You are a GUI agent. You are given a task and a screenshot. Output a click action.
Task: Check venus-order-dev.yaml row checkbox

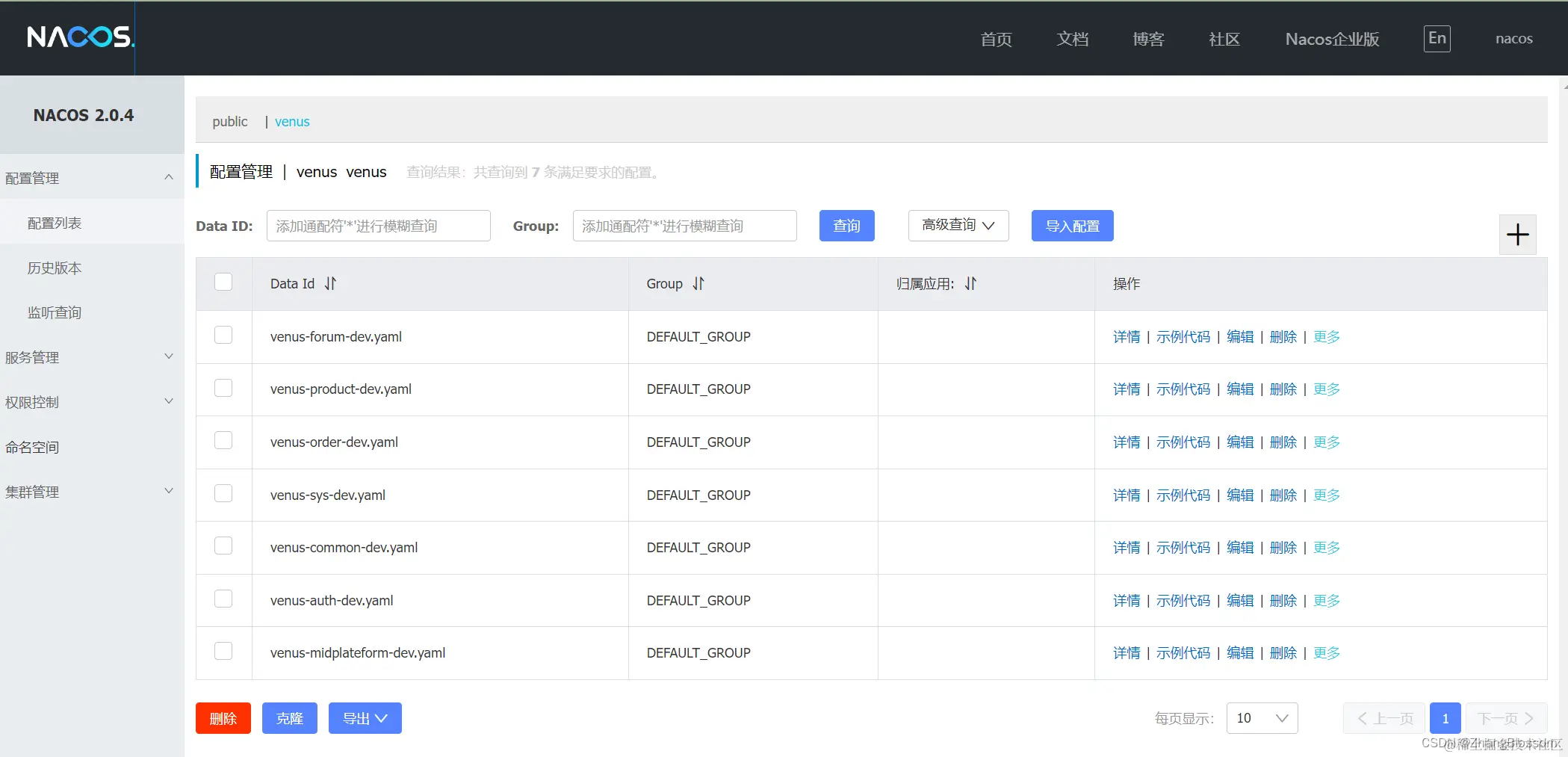[x=223, y=440]
